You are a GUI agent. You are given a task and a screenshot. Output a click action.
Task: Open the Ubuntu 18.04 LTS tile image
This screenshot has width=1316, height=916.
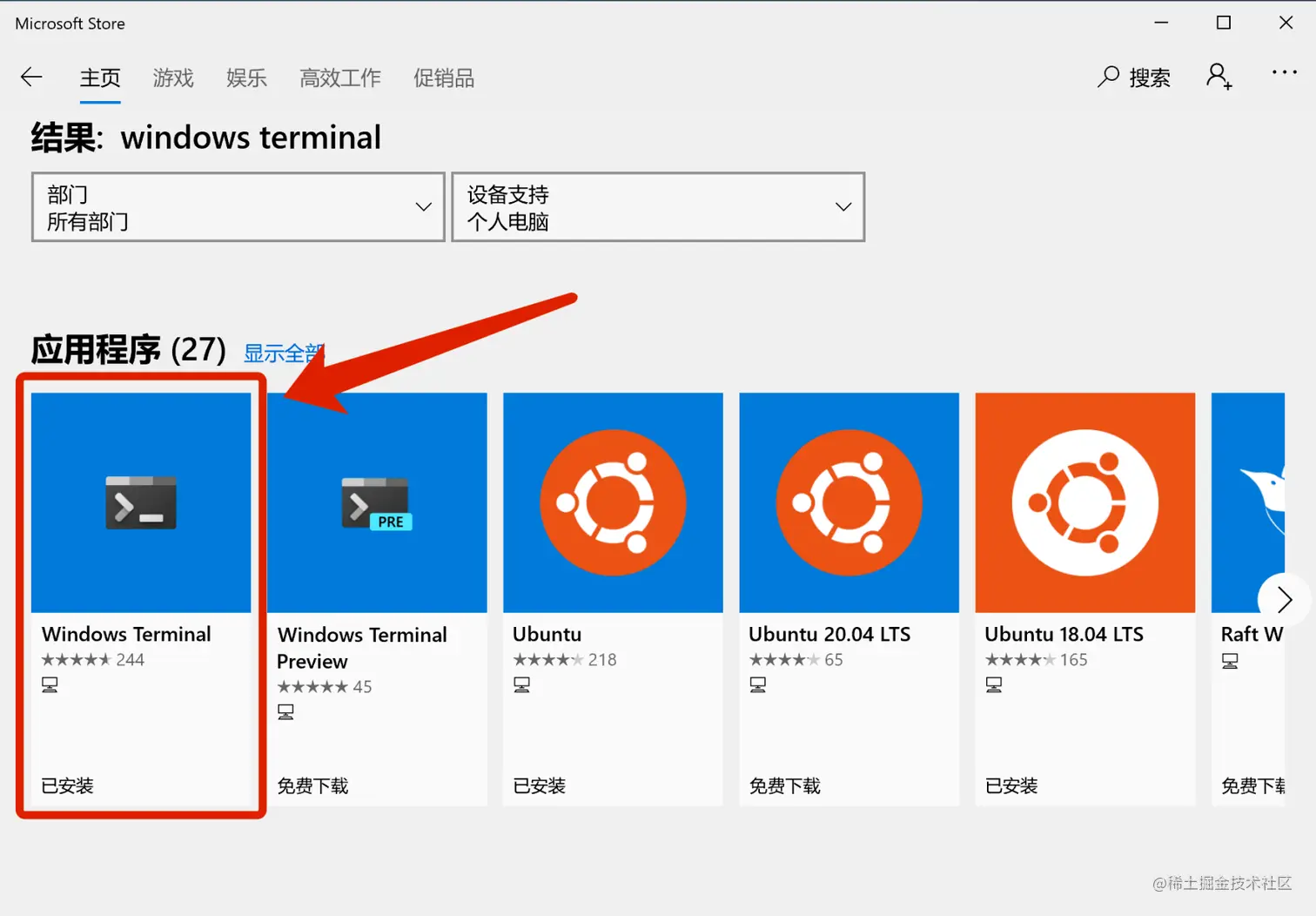coord(1084,502)
